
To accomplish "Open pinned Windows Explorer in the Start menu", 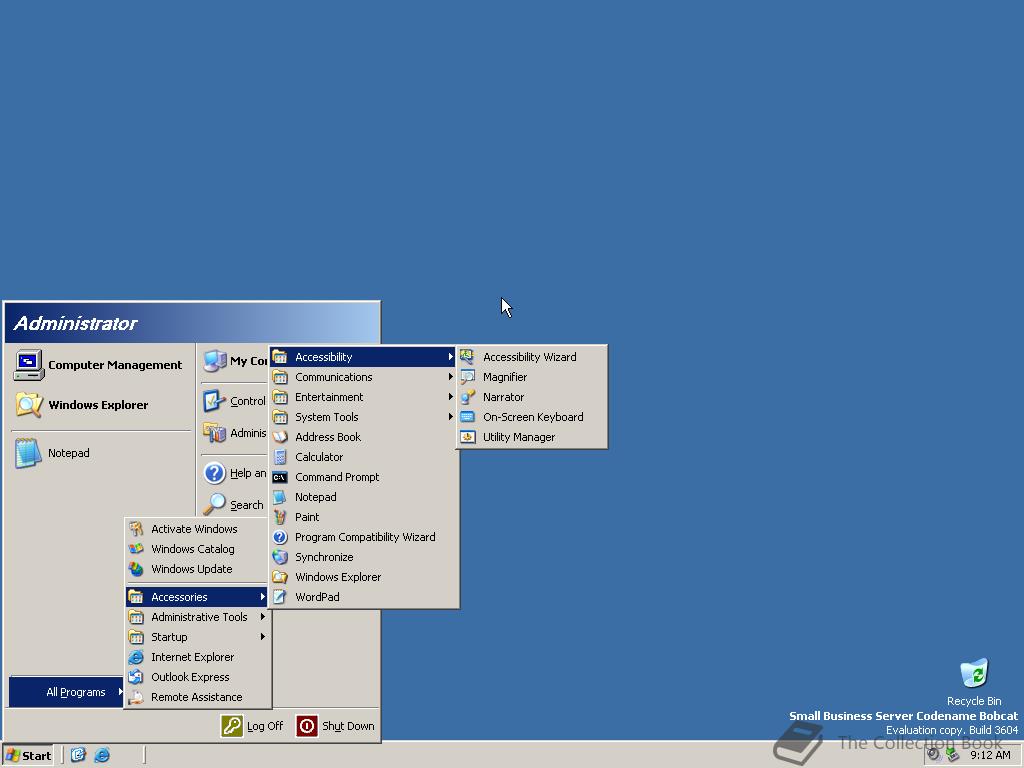I will (99, 405).
